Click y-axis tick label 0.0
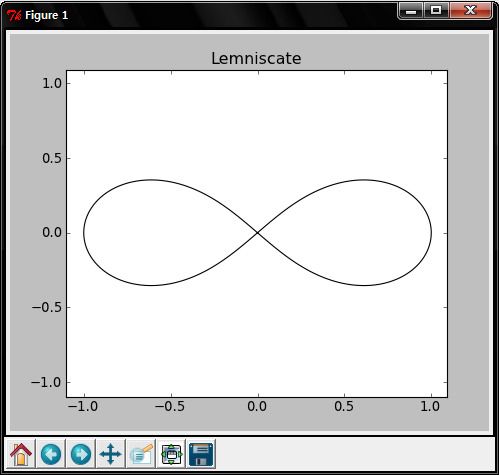Image resolution: width=499 pixels, height=475 pixels. (x=52, y=232)
